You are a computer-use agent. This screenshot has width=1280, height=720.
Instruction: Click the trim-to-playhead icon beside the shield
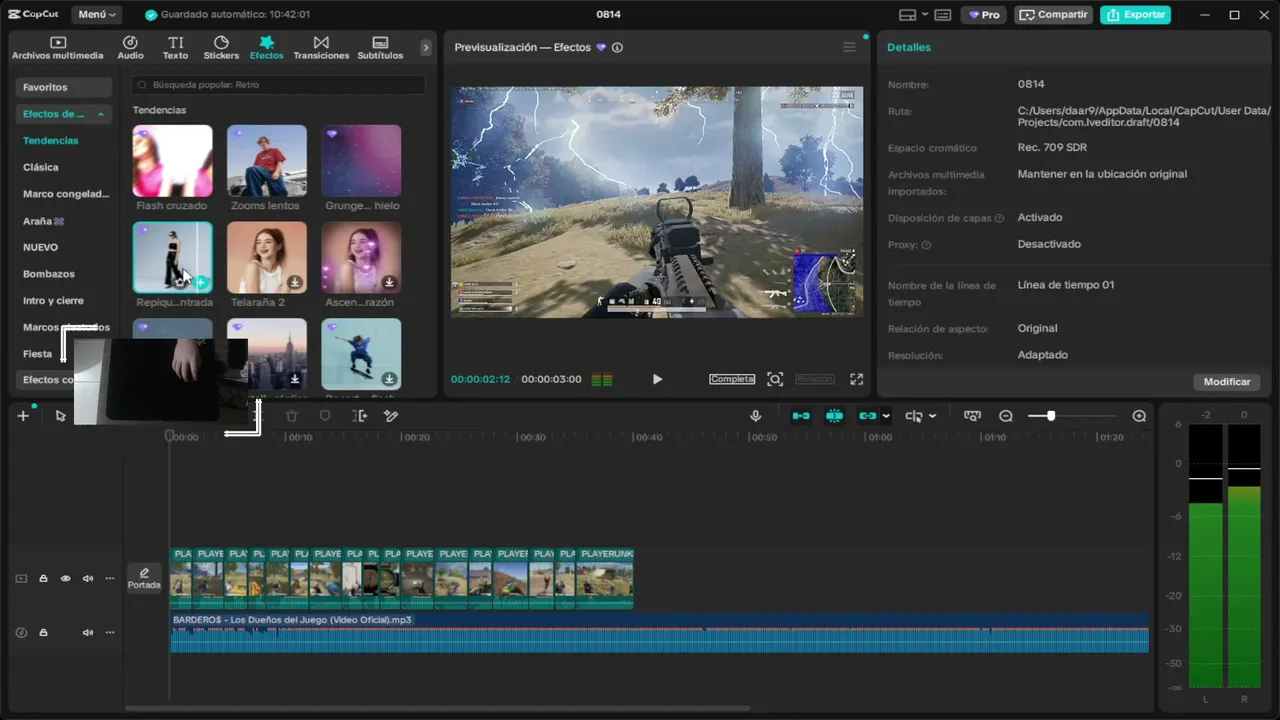(360, 416)
